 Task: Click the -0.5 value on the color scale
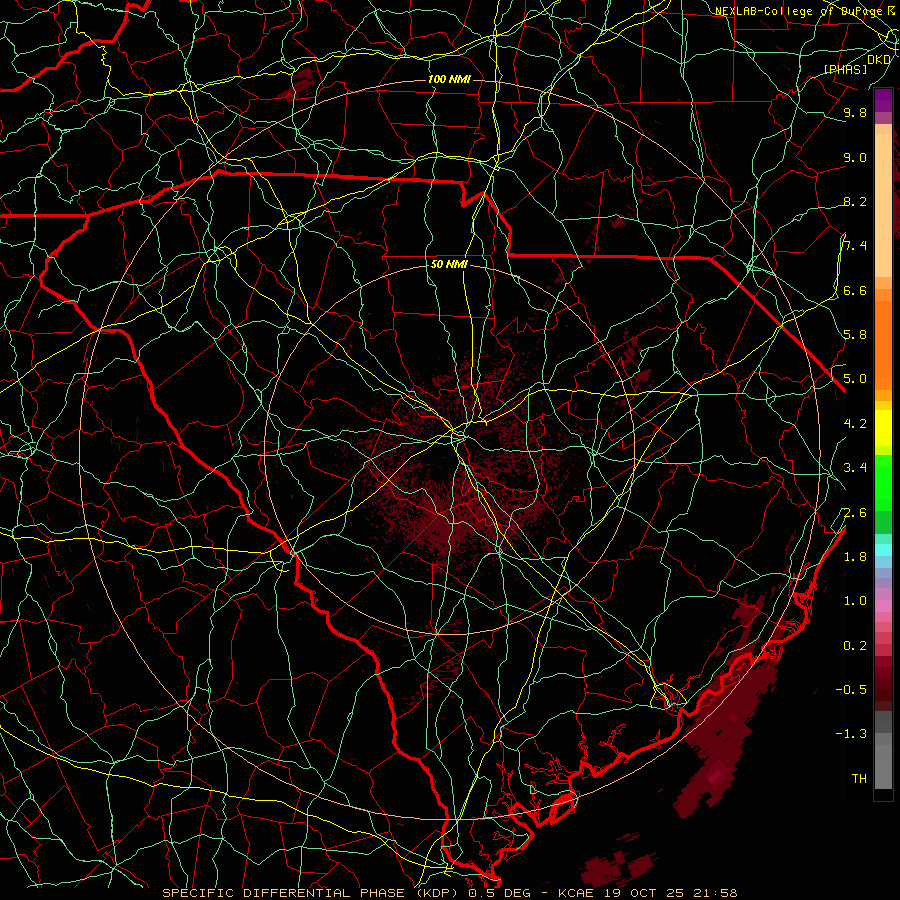851,689
